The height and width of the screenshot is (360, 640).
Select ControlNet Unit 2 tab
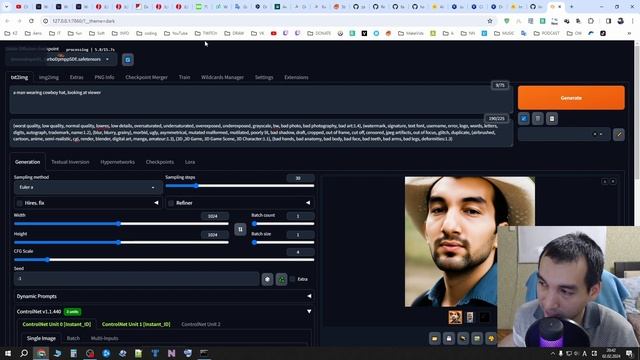click(201, 324)
